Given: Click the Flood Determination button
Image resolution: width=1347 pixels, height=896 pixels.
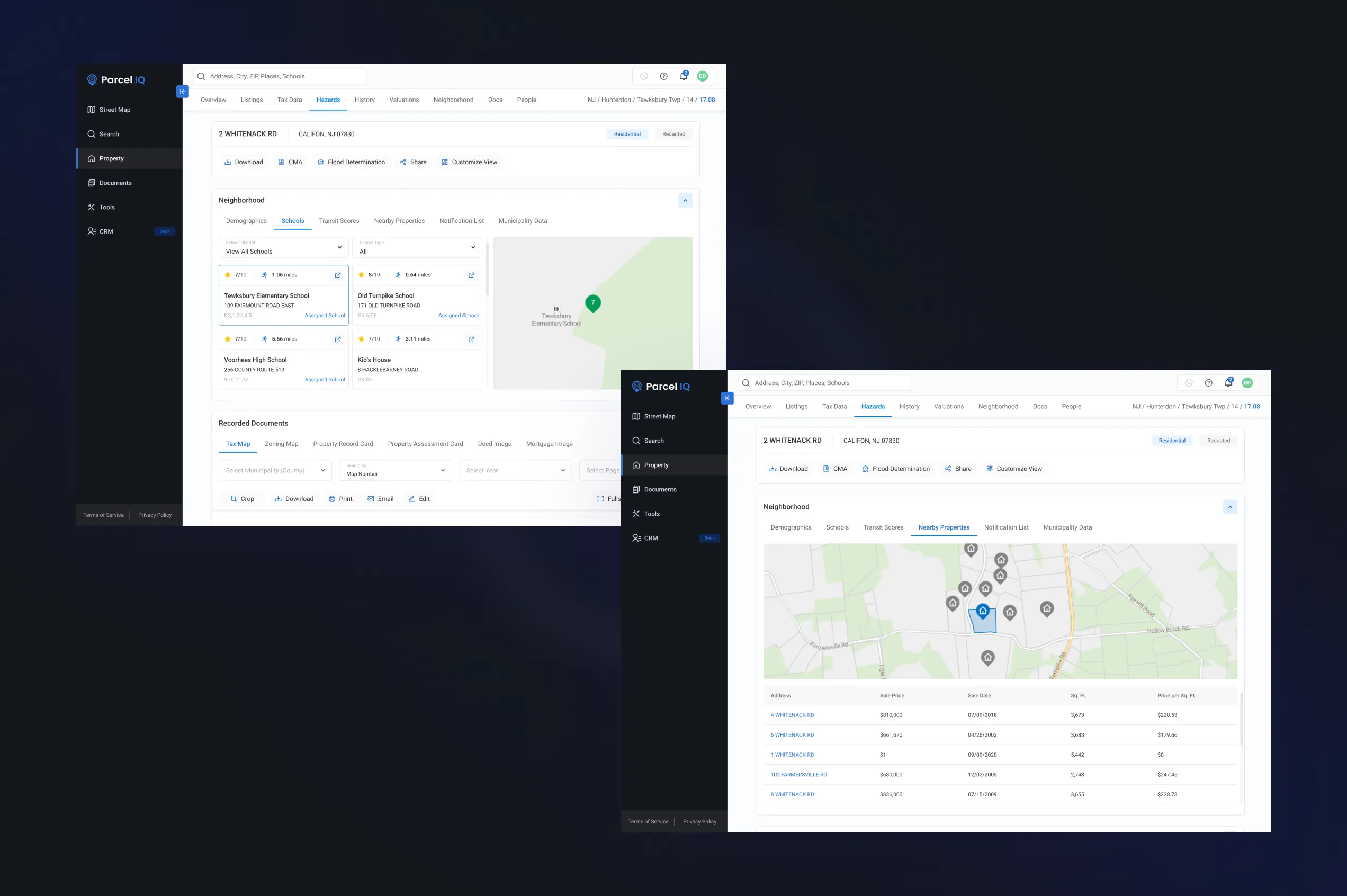Looking at the screenshot, I should (351, 162).
